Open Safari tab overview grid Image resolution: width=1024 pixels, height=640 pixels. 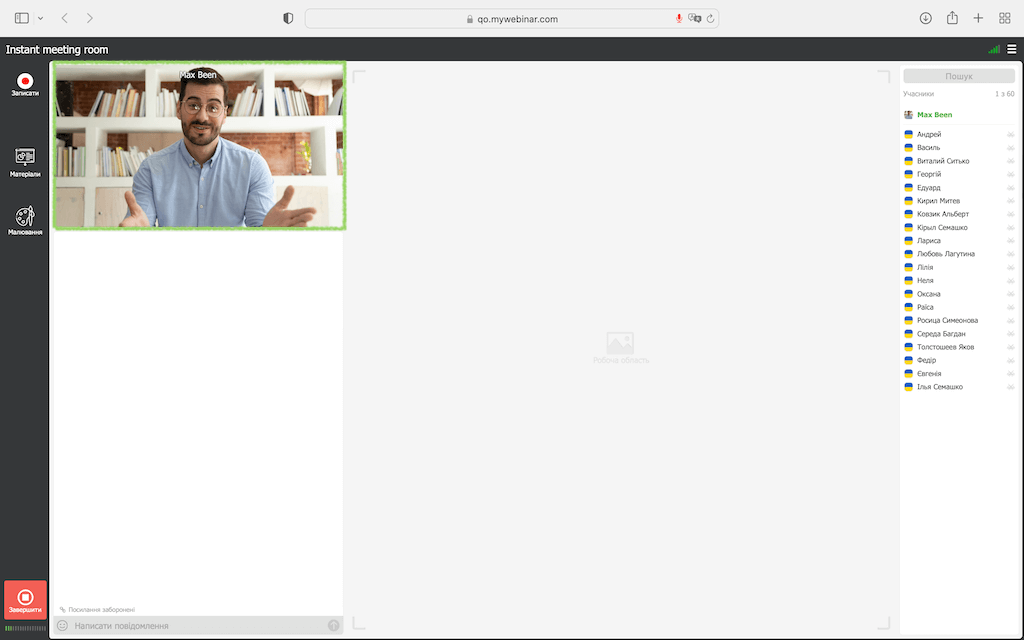point(1005,18)
